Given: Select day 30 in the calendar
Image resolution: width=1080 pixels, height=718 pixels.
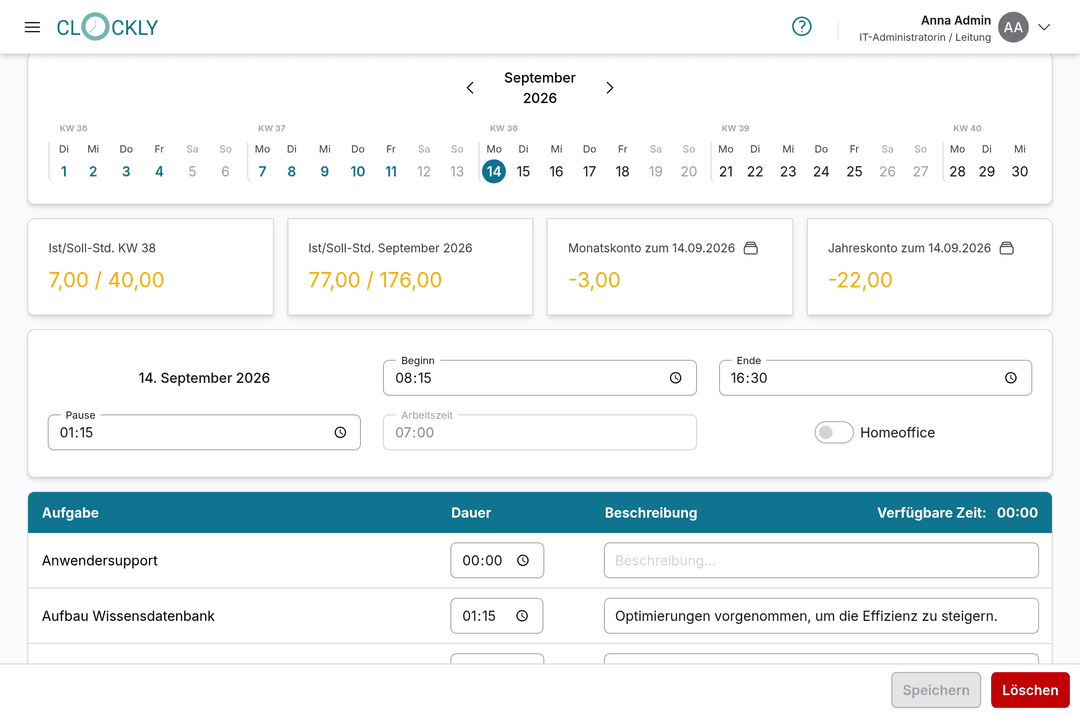Looking at the screenshot, I should 1020,172.
